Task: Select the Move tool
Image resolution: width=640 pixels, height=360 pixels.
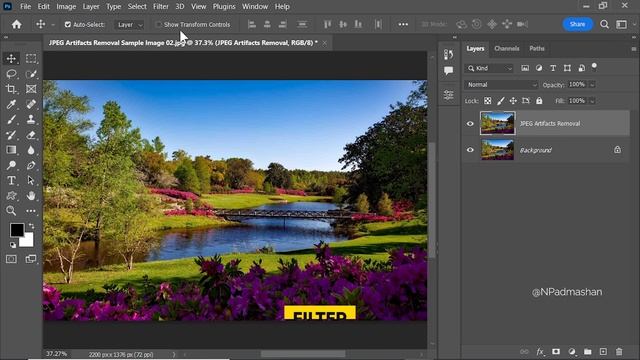Action: click(x=11, y=58)
